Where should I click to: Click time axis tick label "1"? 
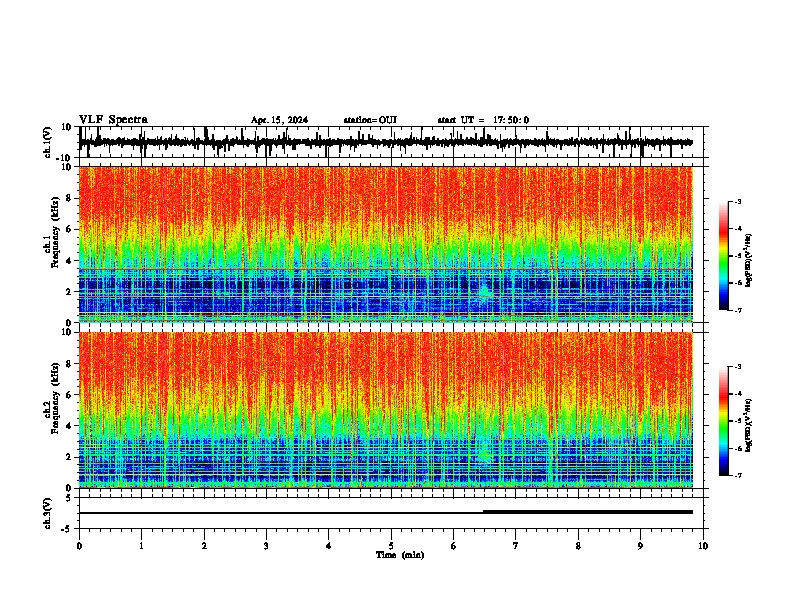pos(141,546)
